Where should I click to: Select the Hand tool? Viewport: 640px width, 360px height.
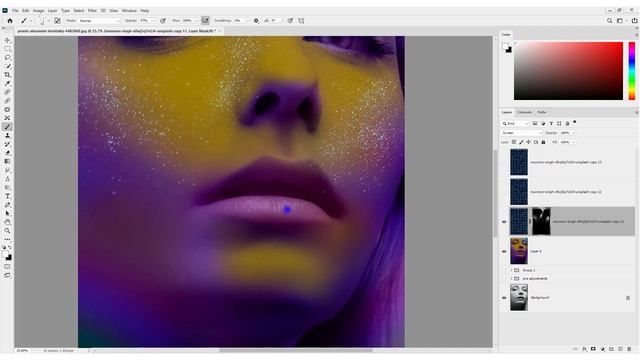point(7,222)
